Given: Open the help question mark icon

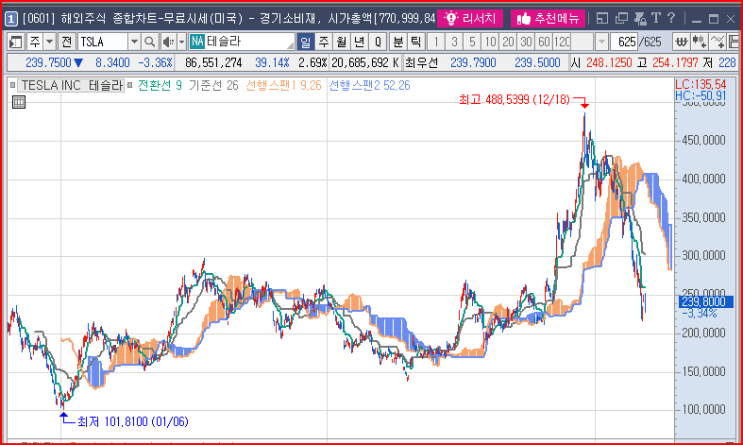Looking at the screenshot, I should (x=671, y=18).
